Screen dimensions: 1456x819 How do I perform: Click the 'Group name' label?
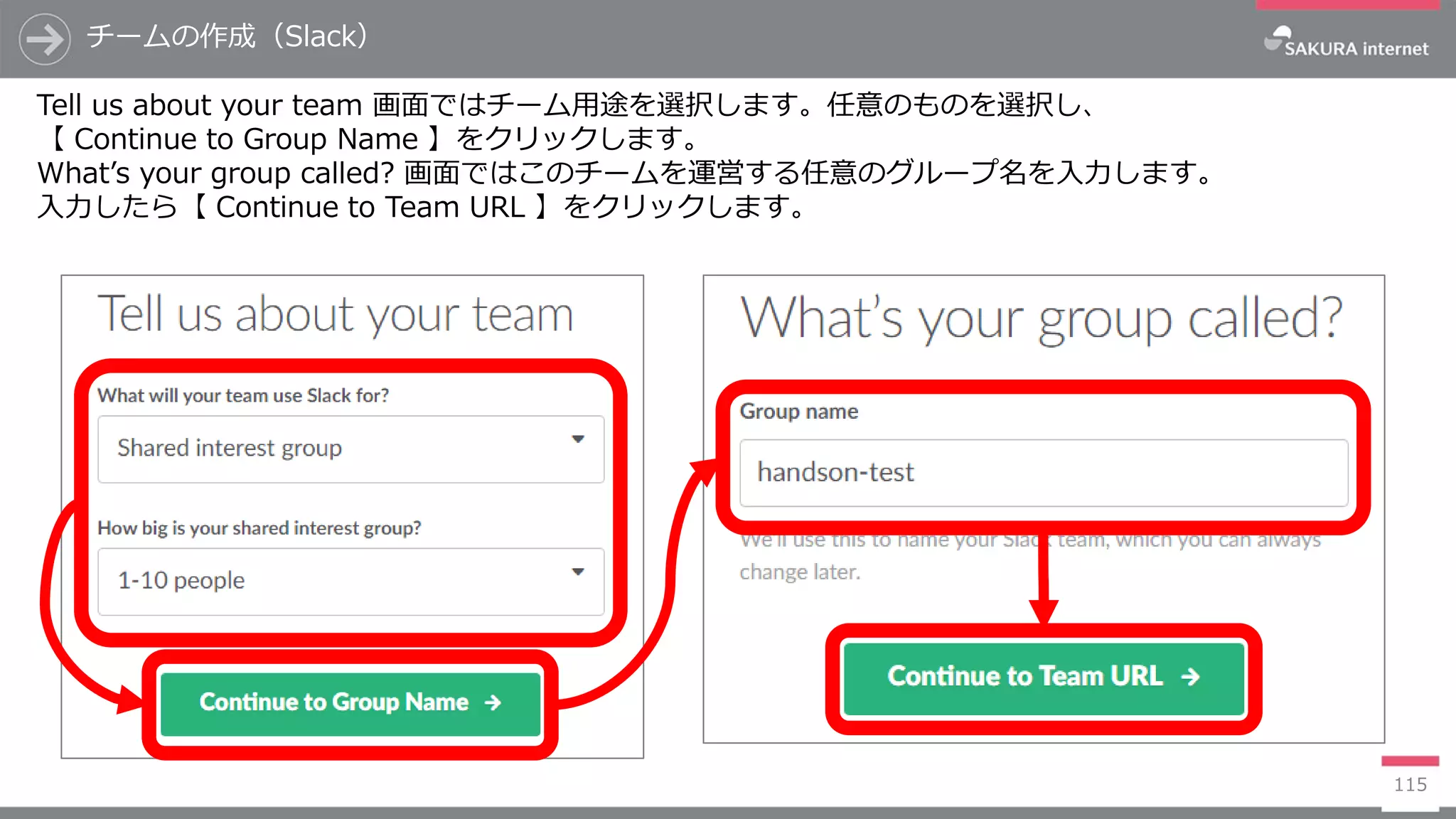click(x=799, y=412)
